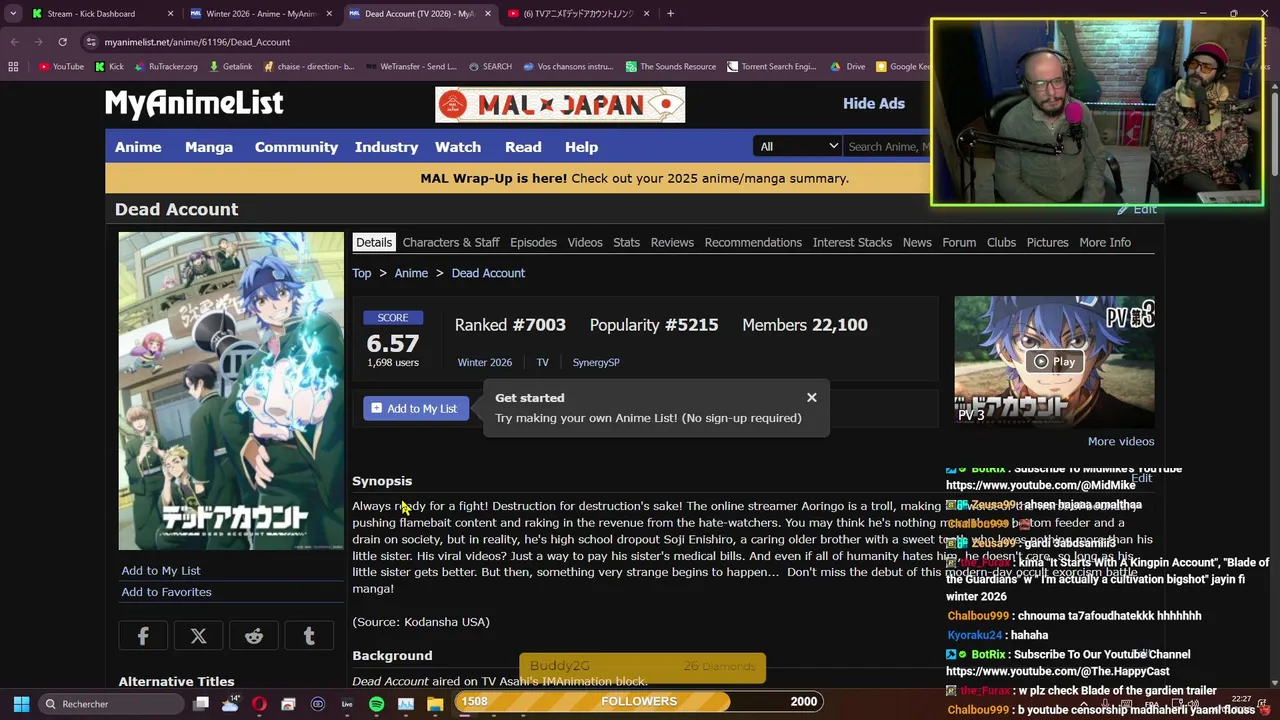Open the weather widget on the taskbar
The height and width of the screenshot is (720, 1280).
pos(230,704)
